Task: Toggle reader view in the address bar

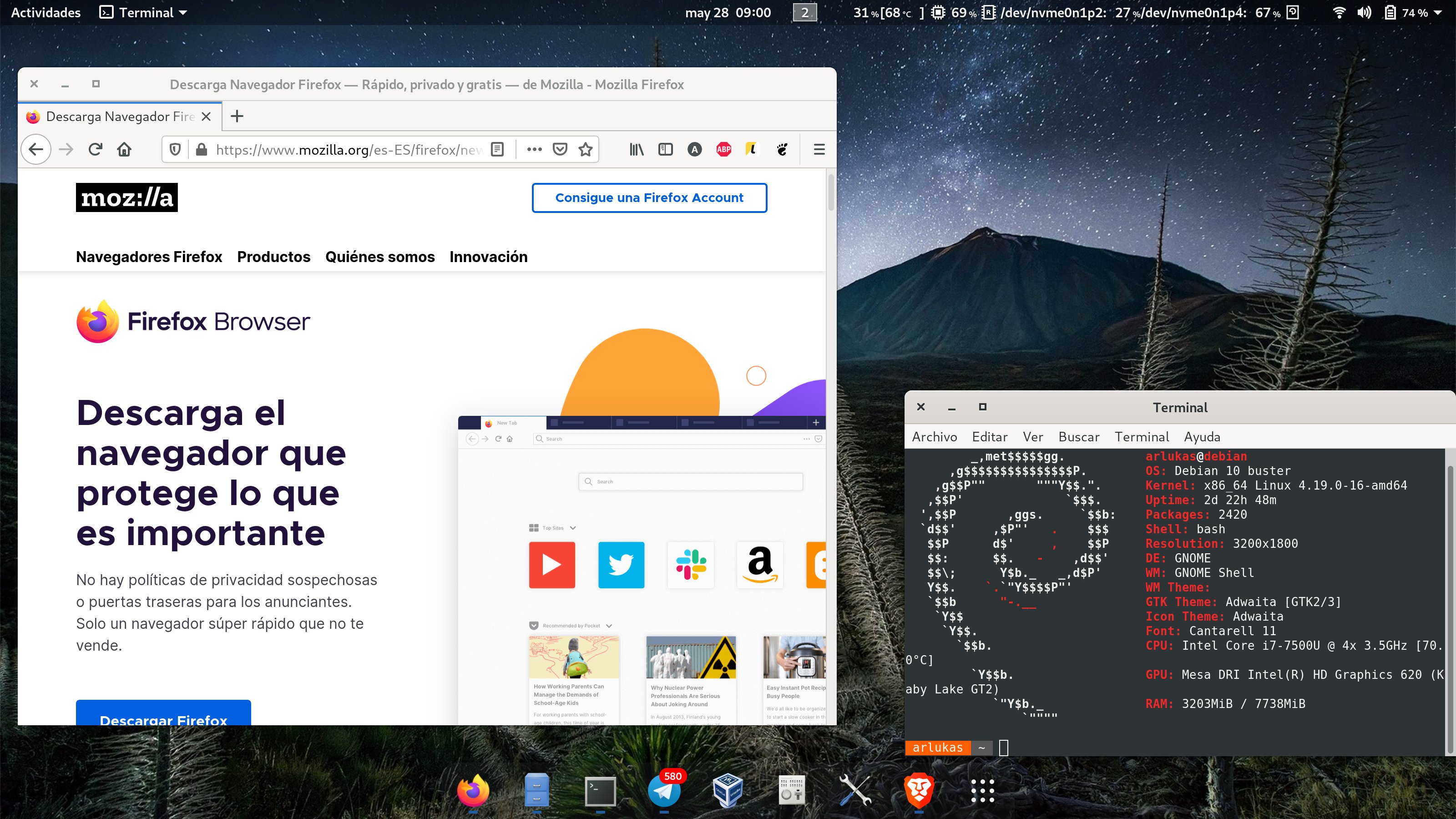Action: click(x=497, y=149)
